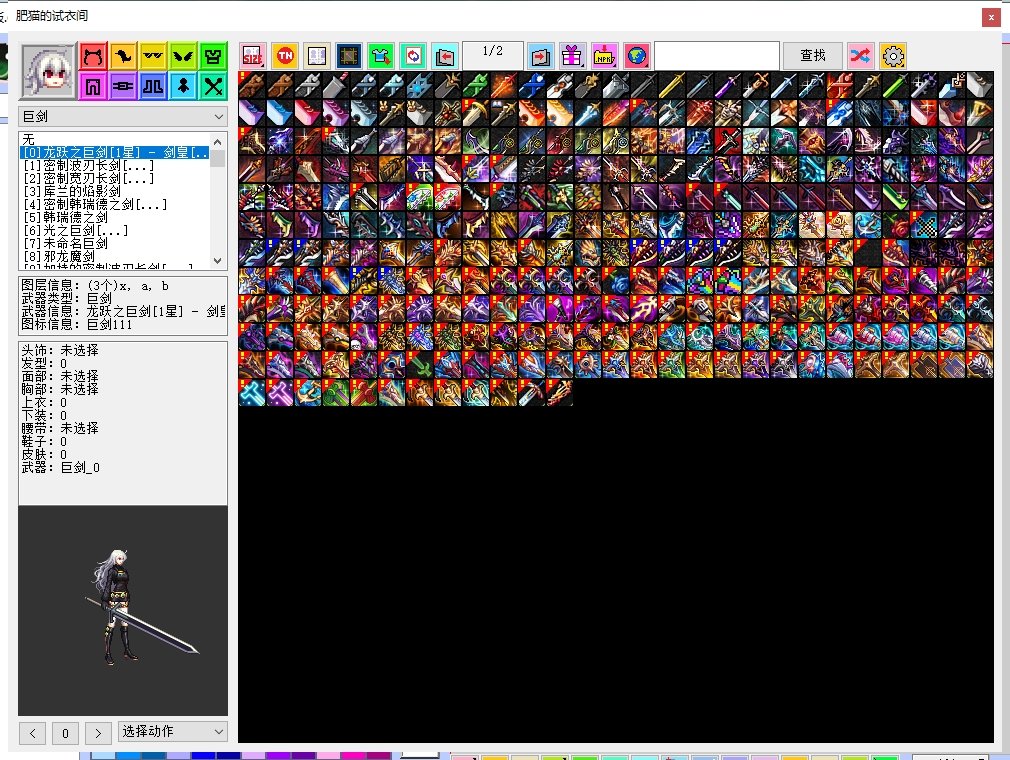
Task: Click the white-haired character portrait icon
Action: coord(48,70)
